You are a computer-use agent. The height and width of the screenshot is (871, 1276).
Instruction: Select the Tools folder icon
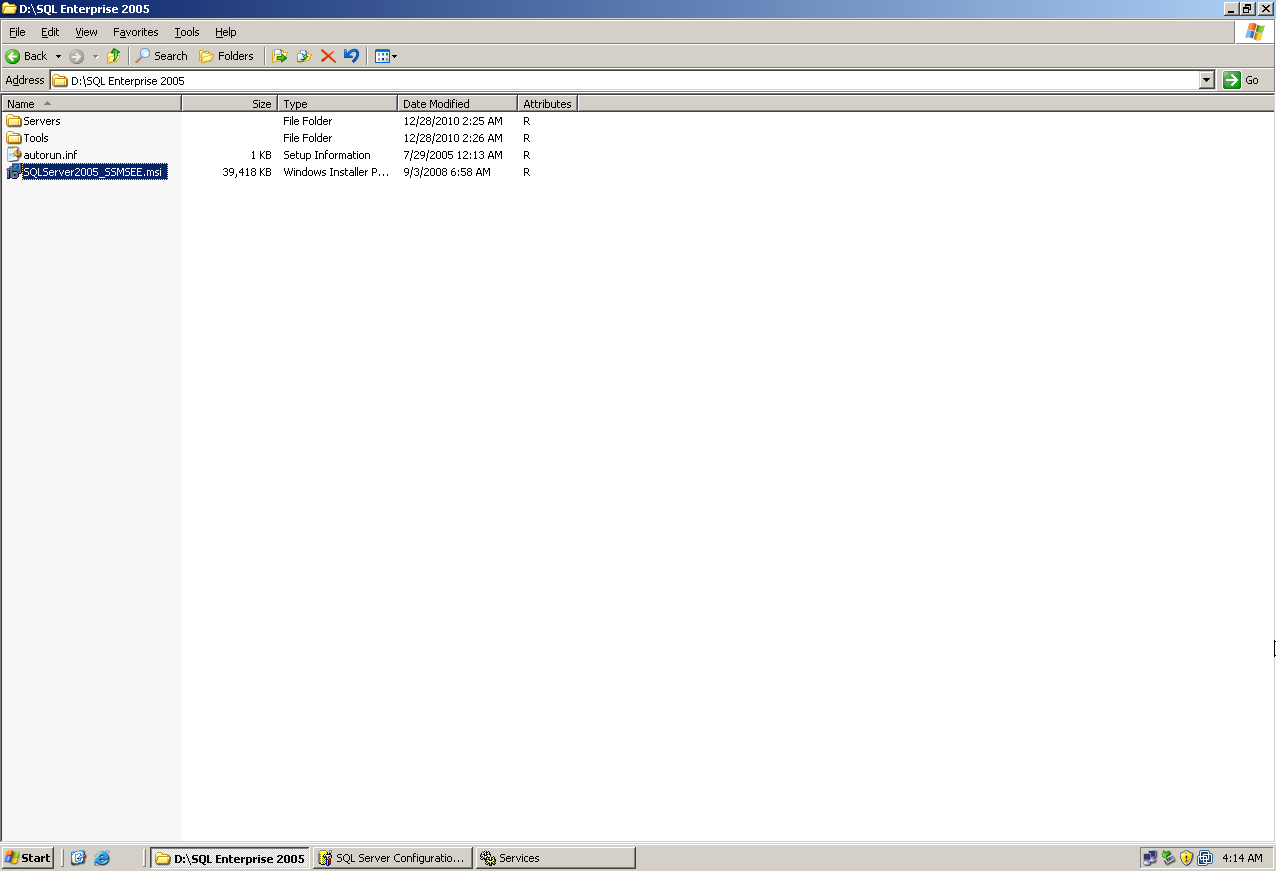tap(14, 138)
